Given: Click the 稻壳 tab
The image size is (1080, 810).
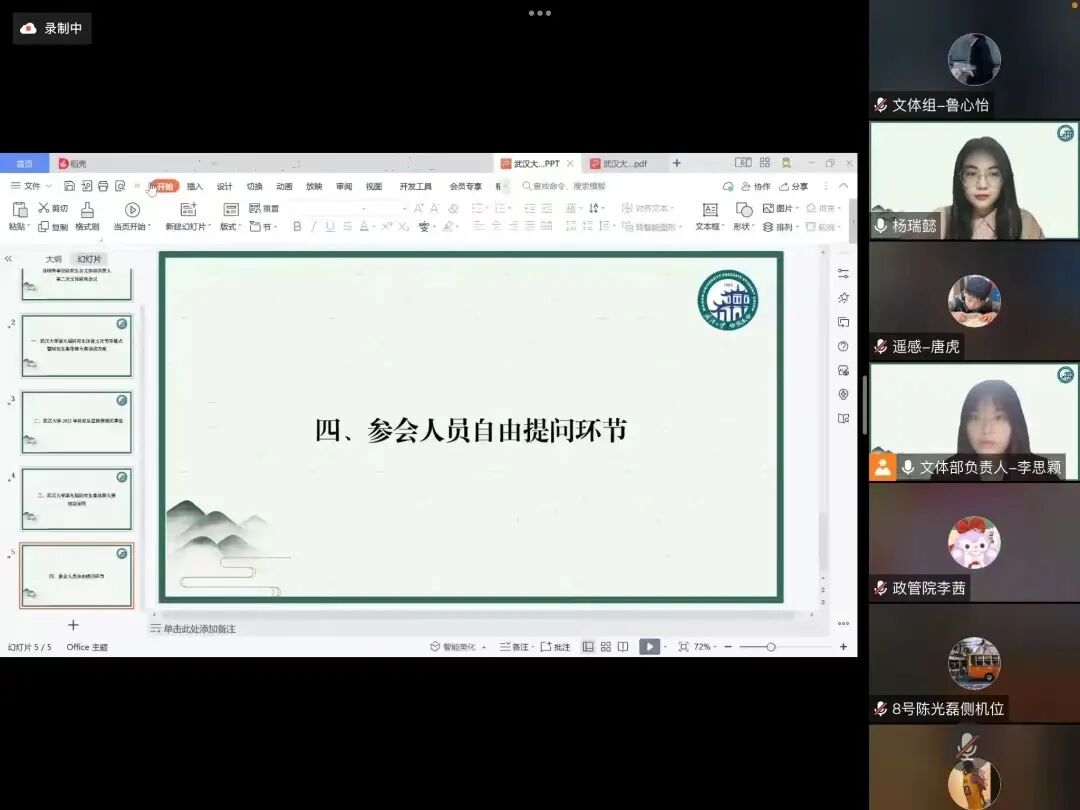Looking at the screenshot, I should click(72, 163).
